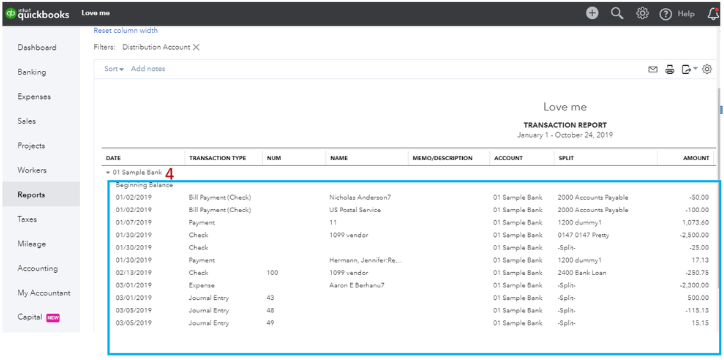This screenshot has width=724, height=360.
Task: Click the Help question mark icon
Action: (x=665, y=14)
